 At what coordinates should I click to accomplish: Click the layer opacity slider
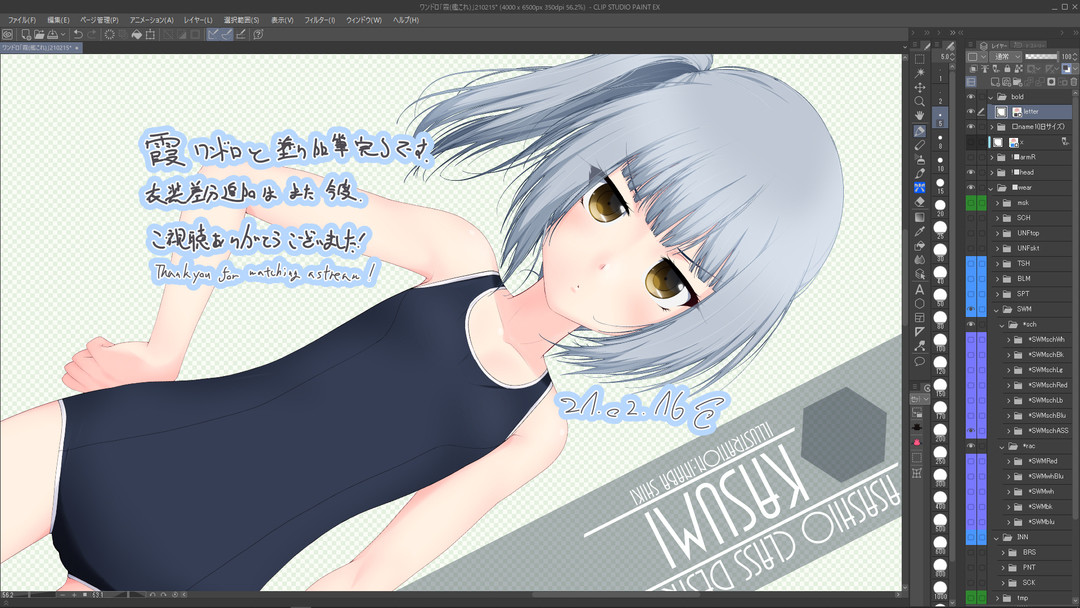(1042, 57)
